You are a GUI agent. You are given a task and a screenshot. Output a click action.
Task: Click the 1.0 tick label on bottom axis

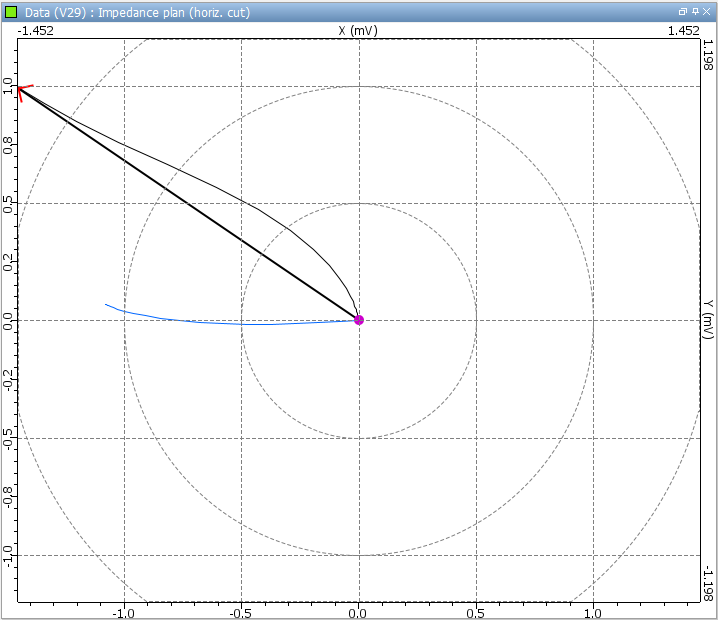(x=594, y=611)
